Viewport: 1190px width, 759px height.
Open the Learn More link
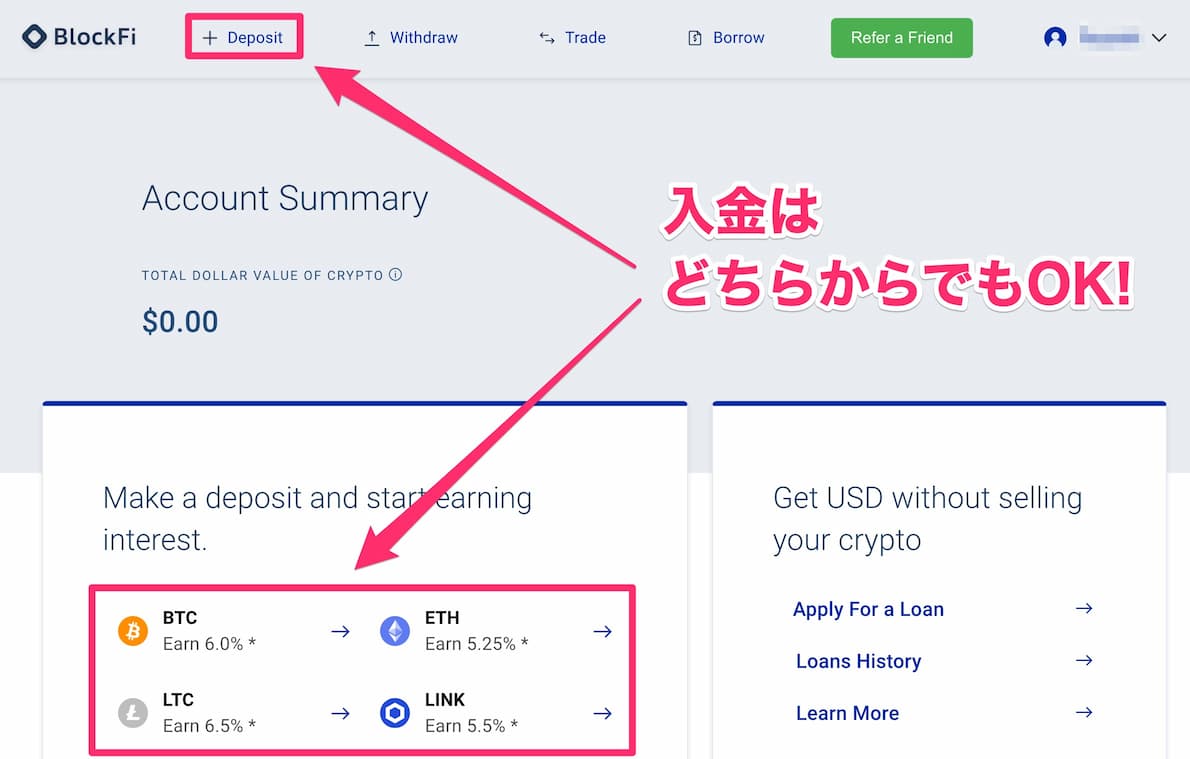847,713
